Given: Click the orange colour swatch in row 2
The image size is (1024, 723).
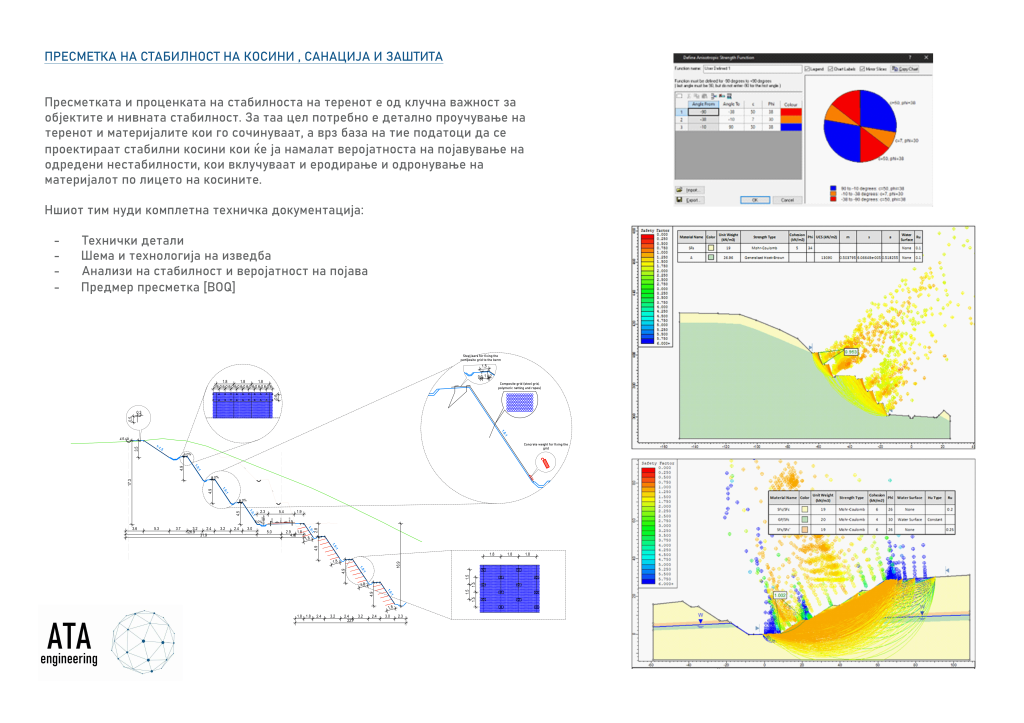Looking at the screenshot, I should click(791, 120).
